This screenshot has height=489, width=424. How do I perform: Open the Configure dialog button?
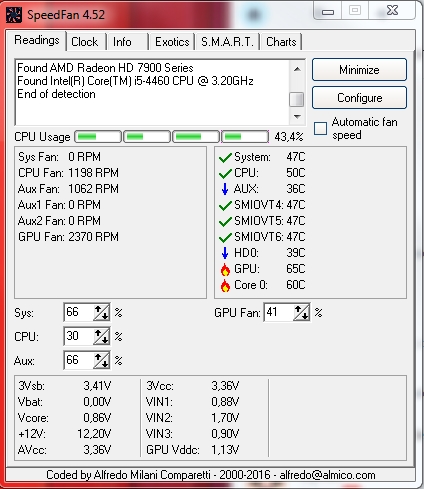click(359, 98)
